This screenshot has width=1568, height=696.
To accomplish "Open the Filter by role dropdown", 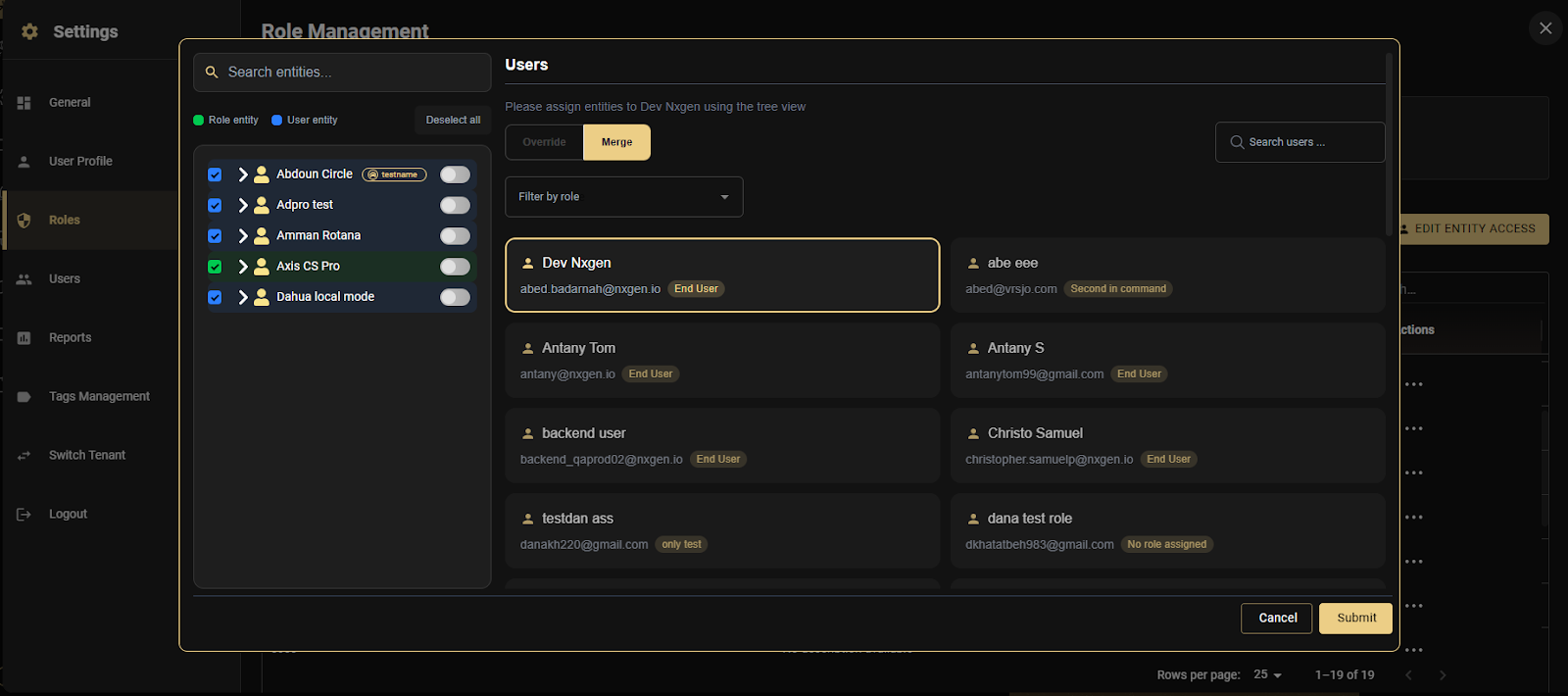I will click(x=623, y=197).
